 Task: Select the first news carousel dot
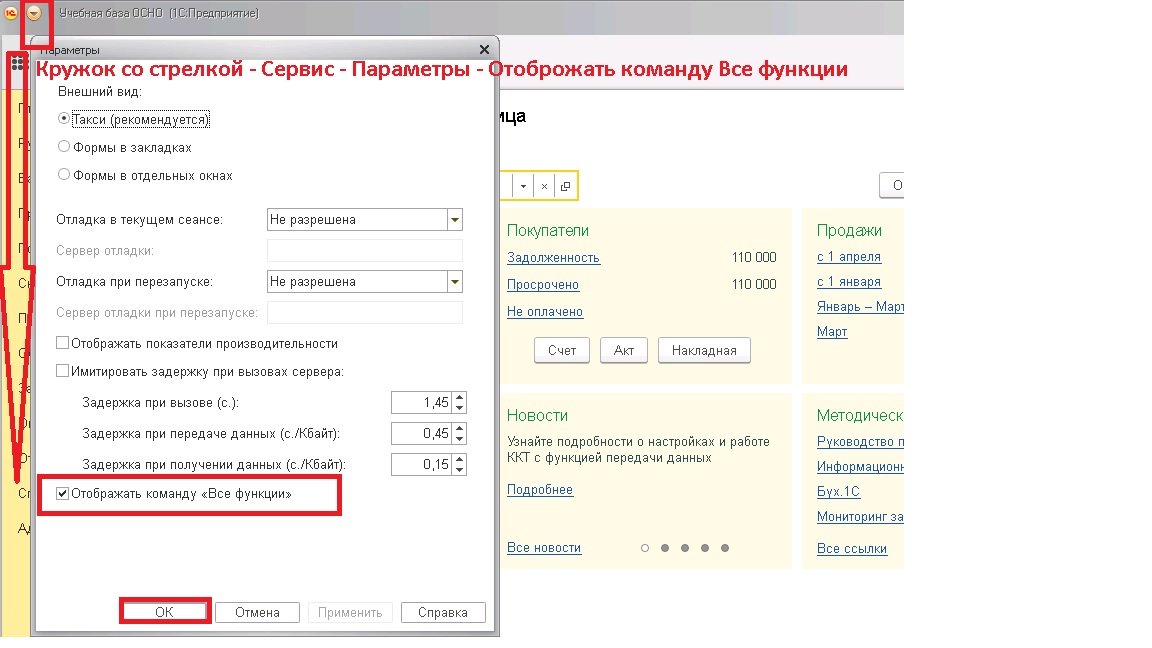[645, 548]
